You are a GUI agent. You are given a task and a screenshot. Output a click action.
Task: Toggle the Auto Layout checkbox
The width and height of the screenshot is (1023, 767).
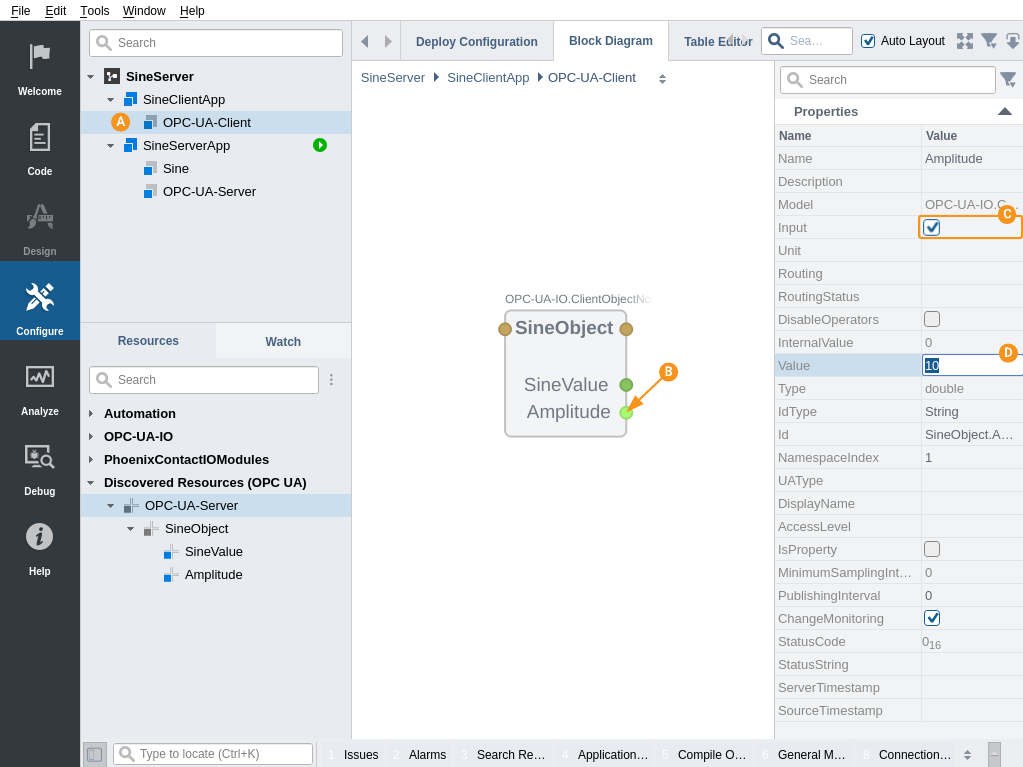868,41
